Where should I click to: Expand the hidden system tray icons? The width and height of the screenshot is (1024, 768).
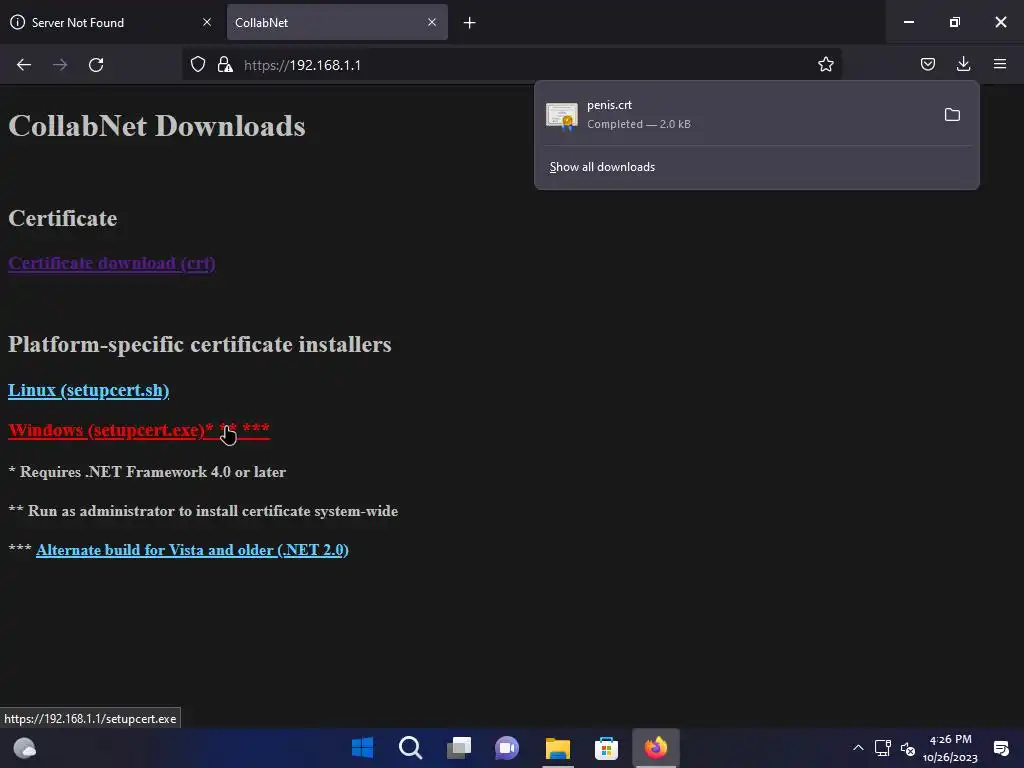coord(858,748)
